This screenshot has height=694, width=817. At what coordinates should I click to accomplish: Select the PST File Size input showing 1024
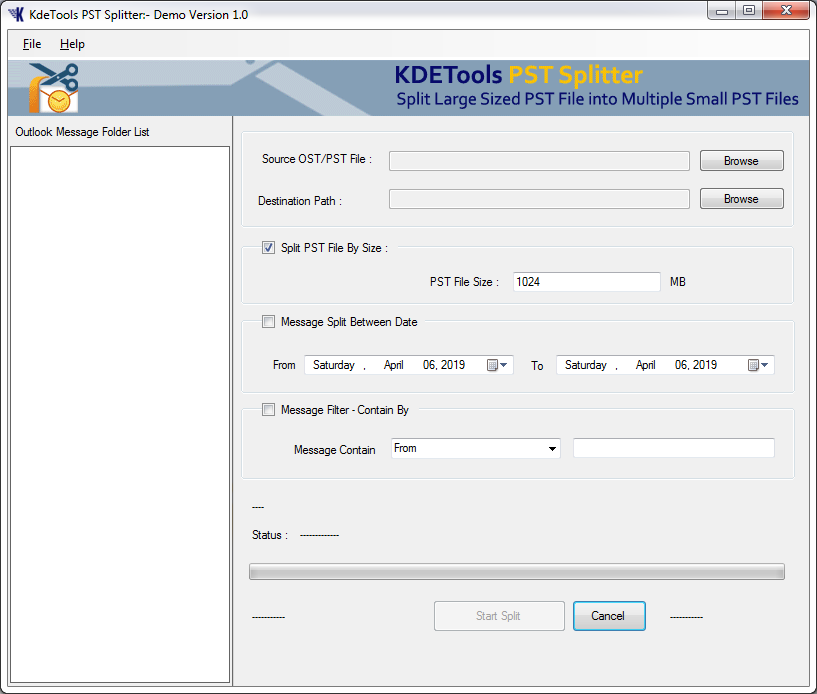tap(586, 281)
